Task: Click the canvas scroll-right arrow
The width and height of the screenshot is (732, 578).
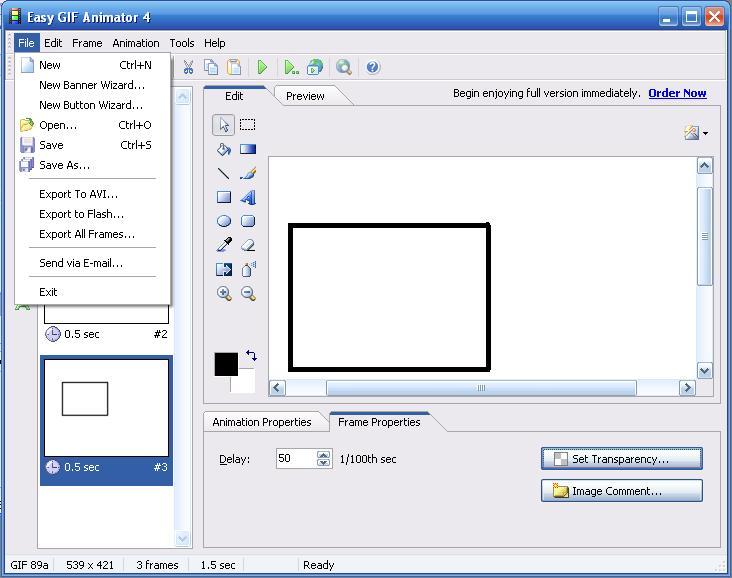Action: (x=687, y=388)
